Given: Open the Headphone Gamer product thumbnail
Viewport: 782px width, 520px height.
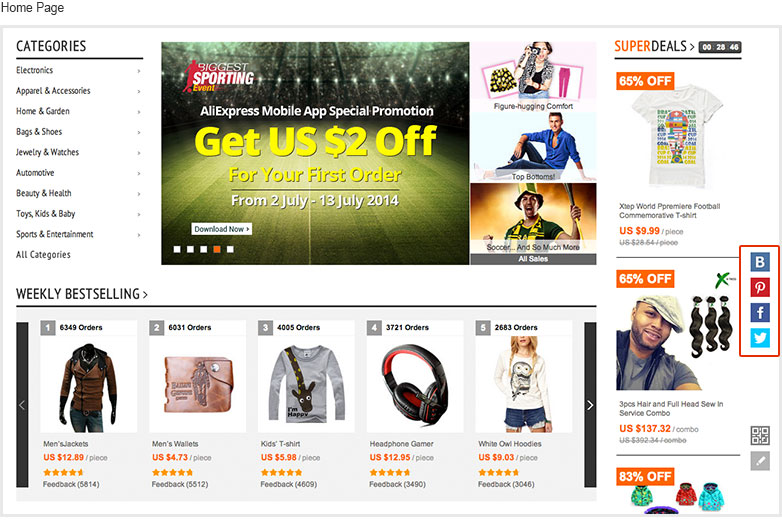Looking at the screenshot, I should coord(415,382).
